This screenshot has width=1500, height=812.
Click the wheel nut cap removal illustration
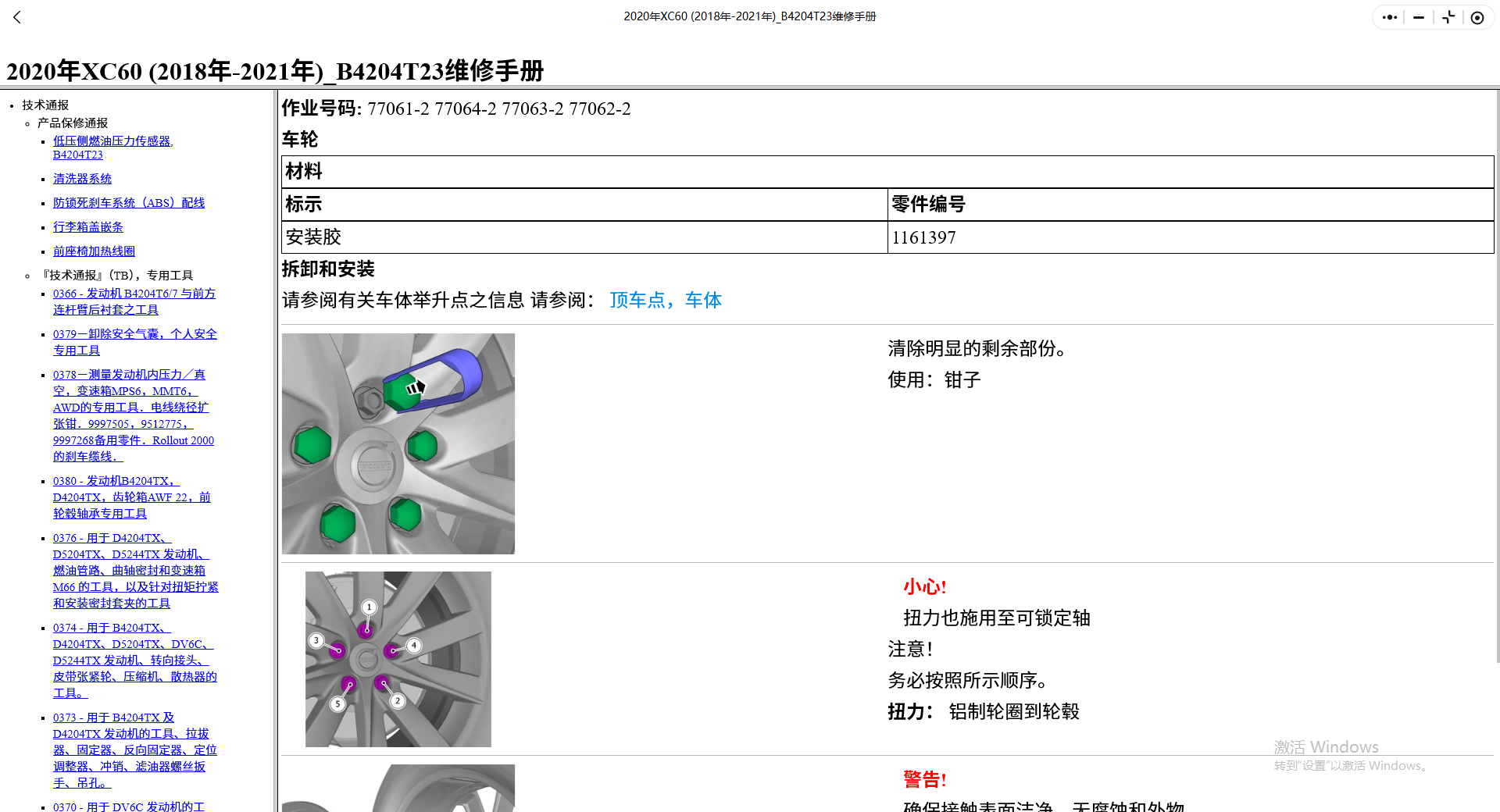pos(398,443)
